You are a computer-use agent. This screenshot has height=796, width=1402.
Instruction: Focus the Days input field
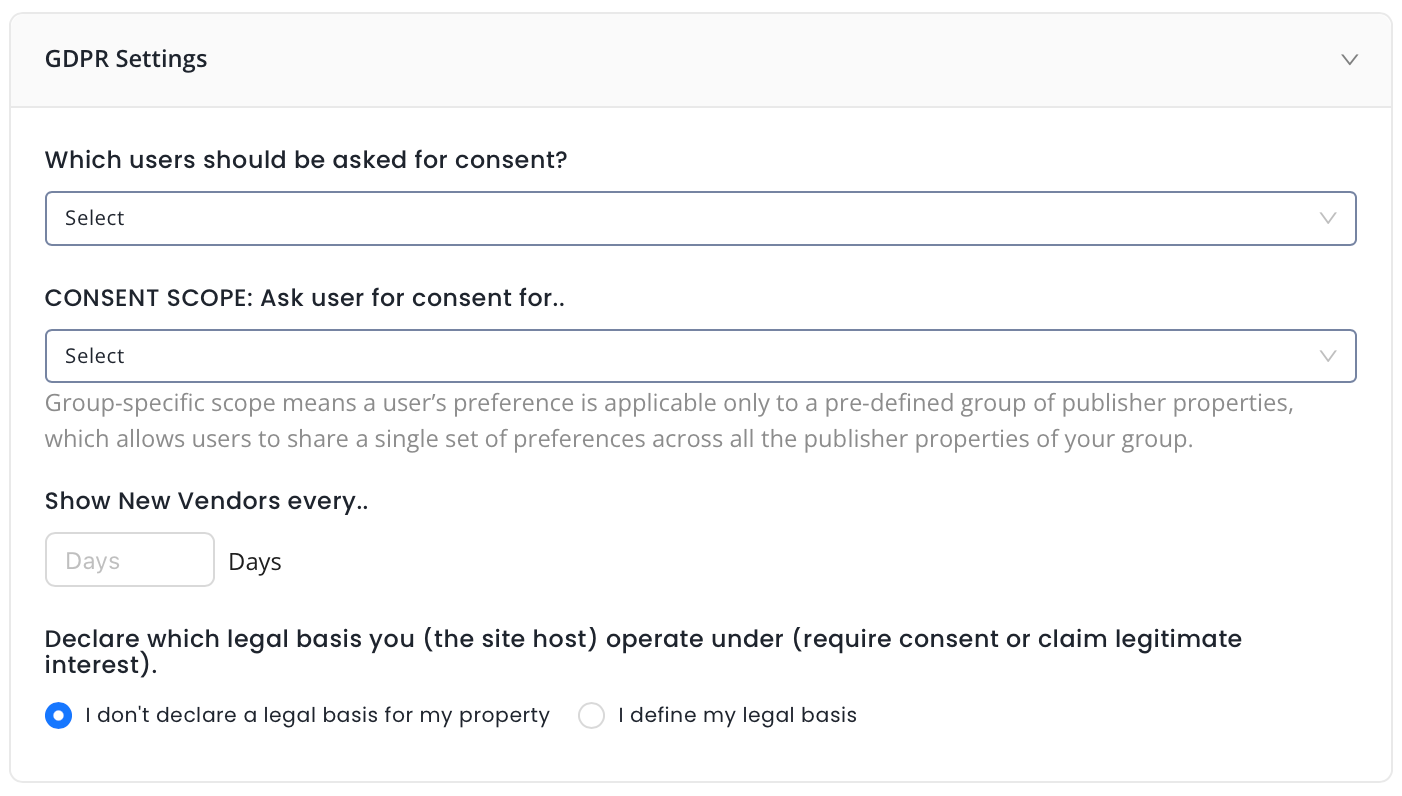(x=130, y=560)
